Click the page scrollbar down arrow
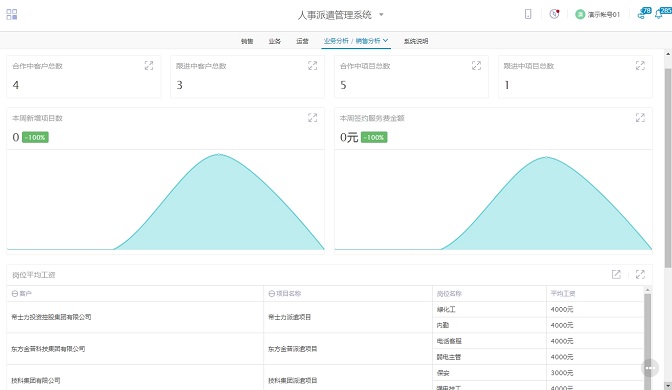This screenshot has height=390, width=672. point(668,386)
